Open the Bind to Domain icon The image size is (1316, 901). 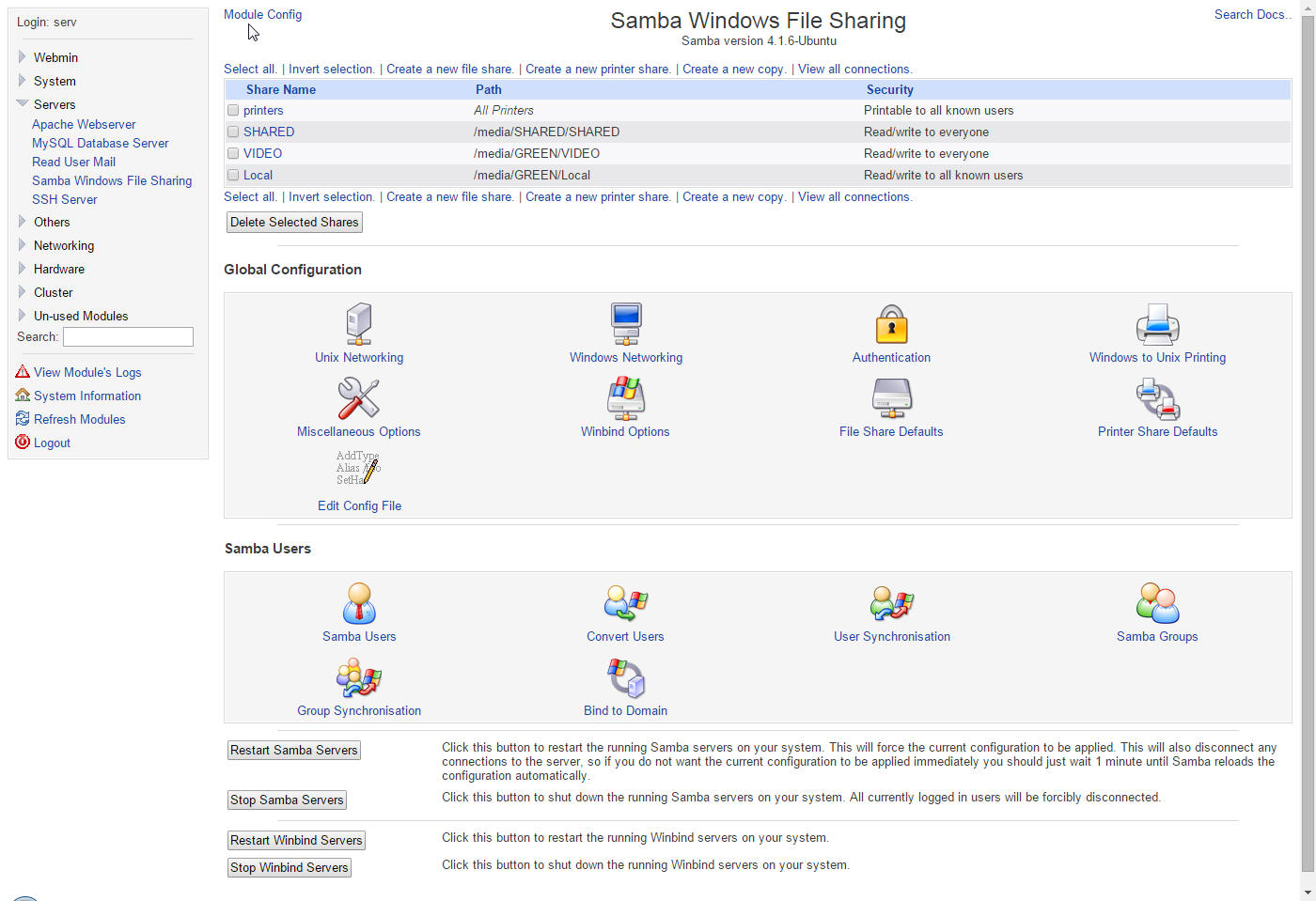[x=626, y=677]
